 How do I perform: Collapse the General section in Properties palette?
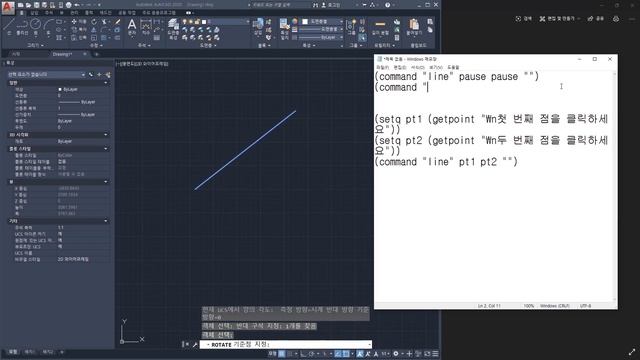106,83
